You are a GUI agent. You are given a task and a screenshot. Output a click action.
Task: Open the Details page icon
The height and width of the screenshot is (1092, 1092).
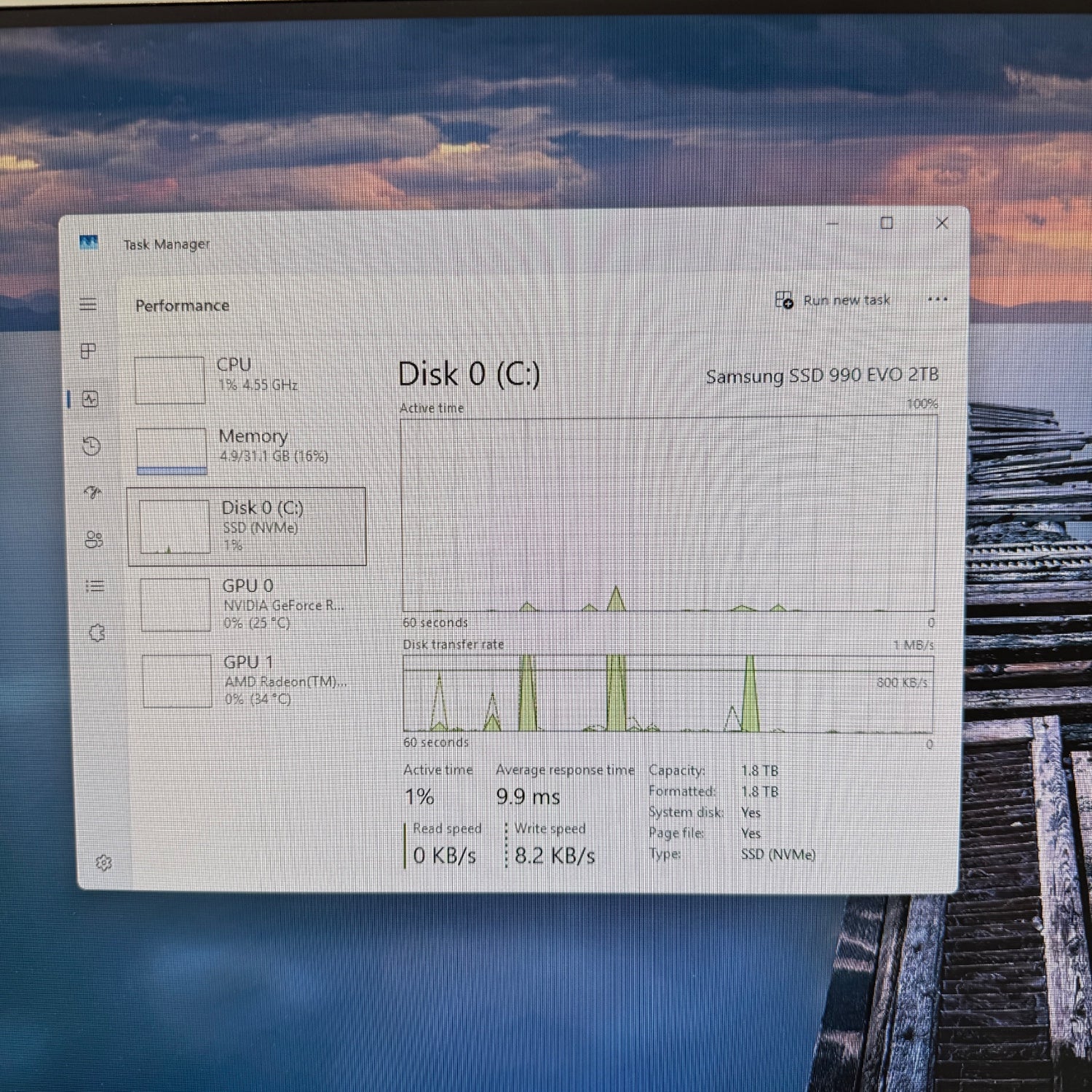[95, 586]
